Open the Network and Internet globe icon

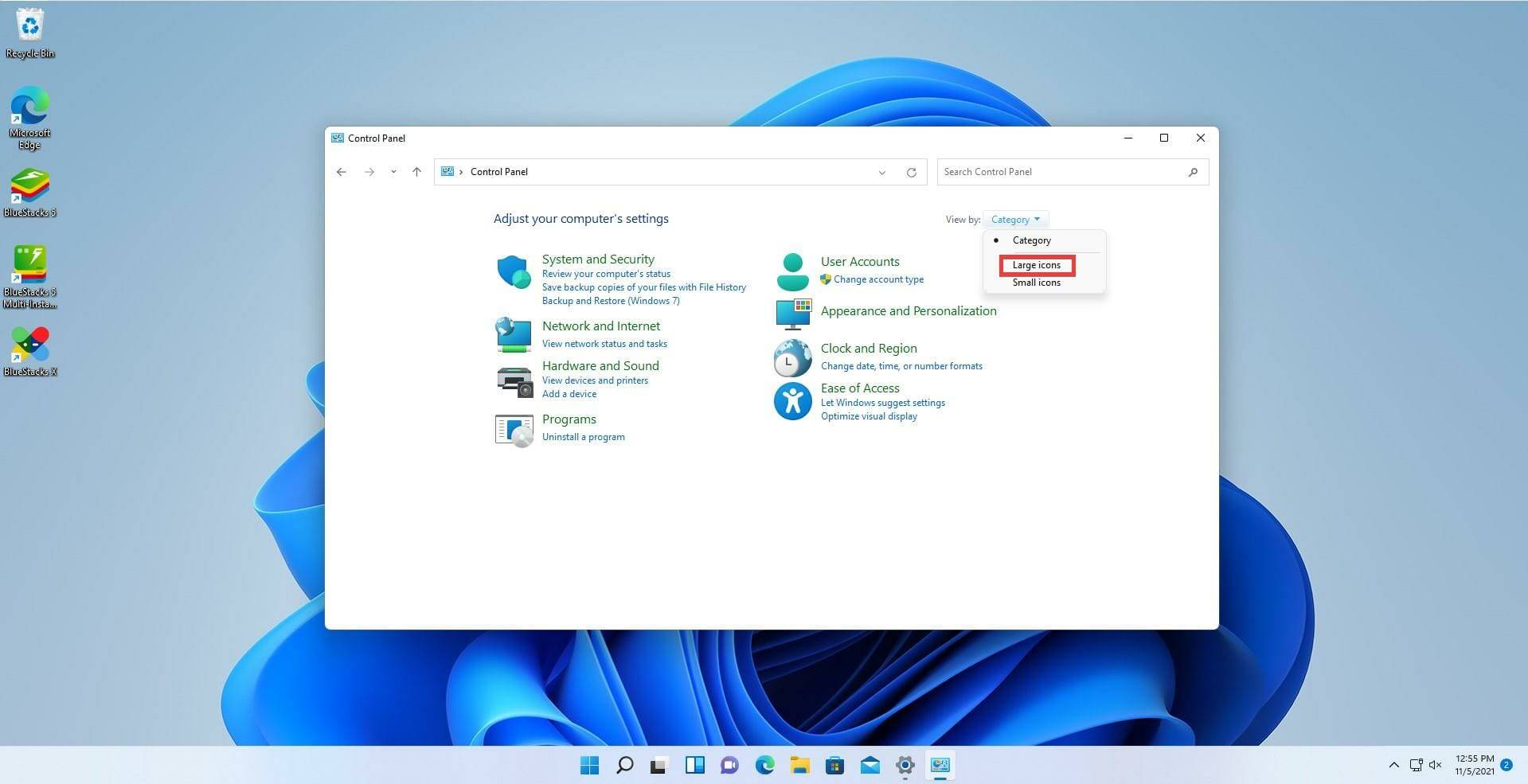[514, 334]
